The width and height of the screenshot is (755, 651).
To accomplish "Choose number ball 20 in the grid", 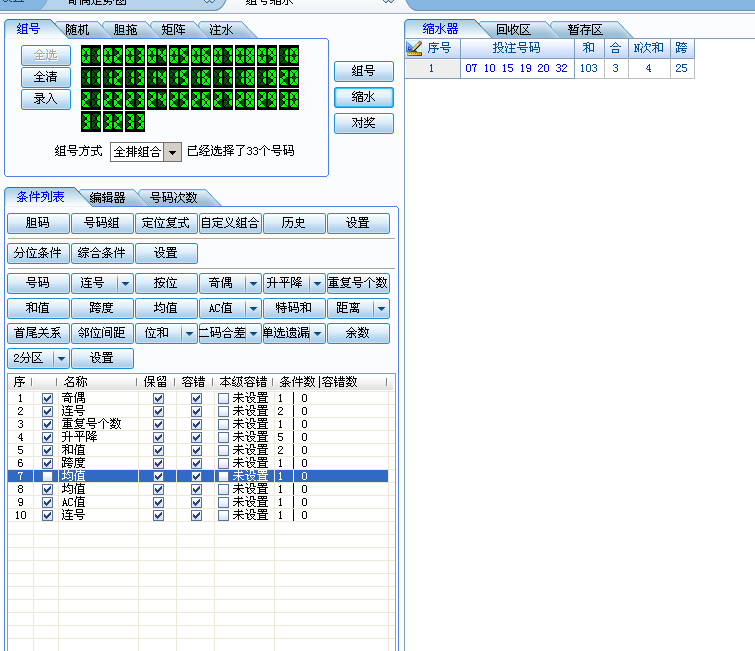I will 289,77.
